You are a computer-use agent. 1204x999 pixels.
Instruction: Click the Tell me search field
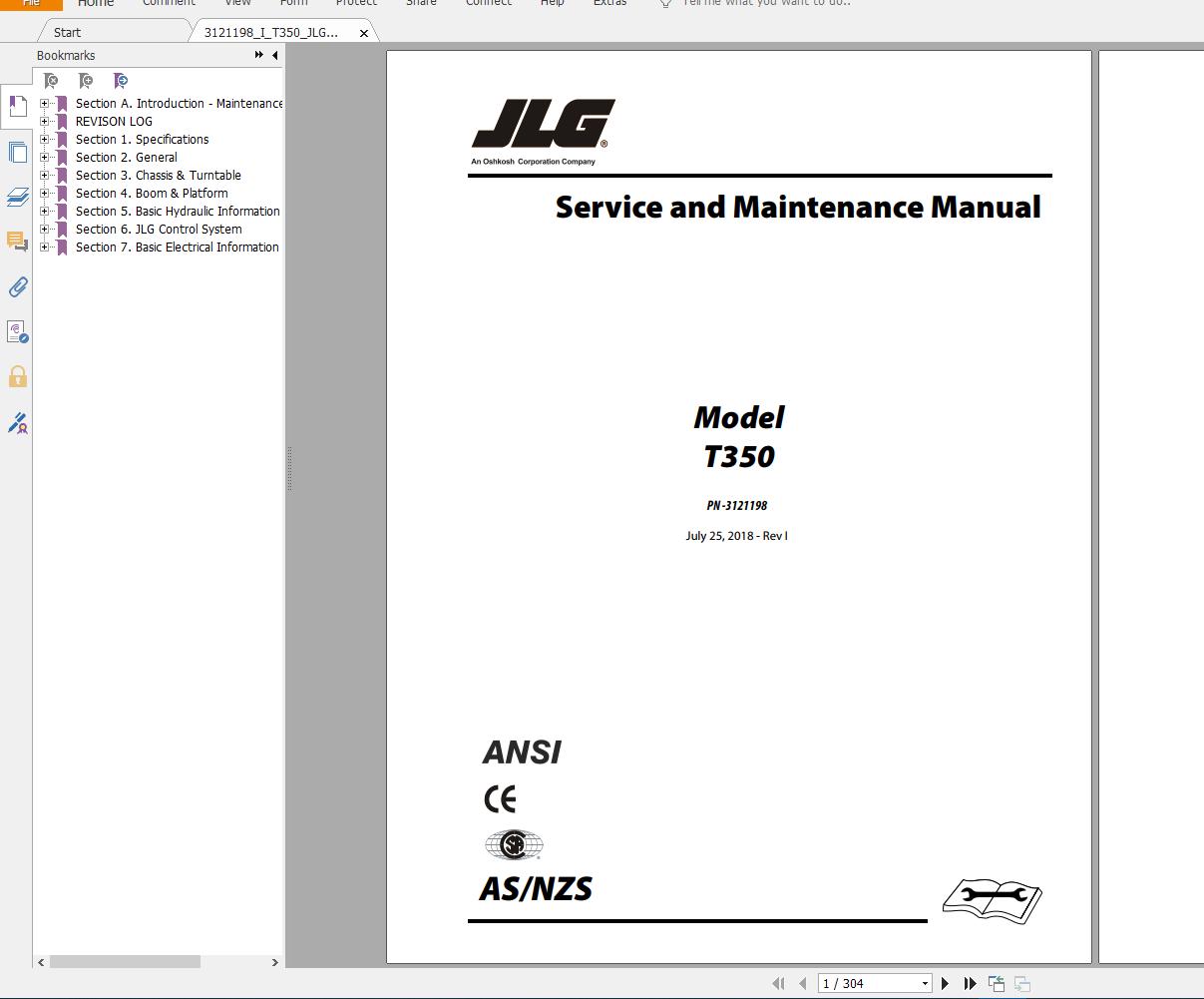[758, 5]
